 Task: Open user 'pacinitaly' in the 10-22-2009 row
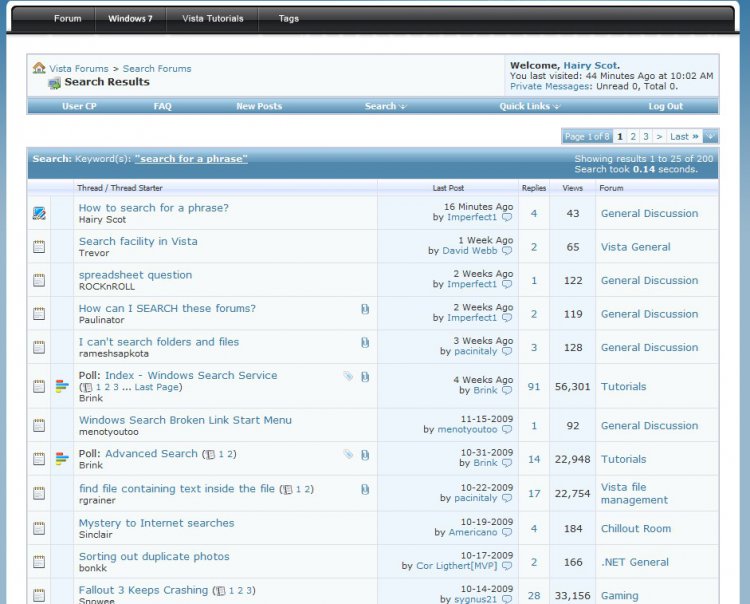point(475,498)
